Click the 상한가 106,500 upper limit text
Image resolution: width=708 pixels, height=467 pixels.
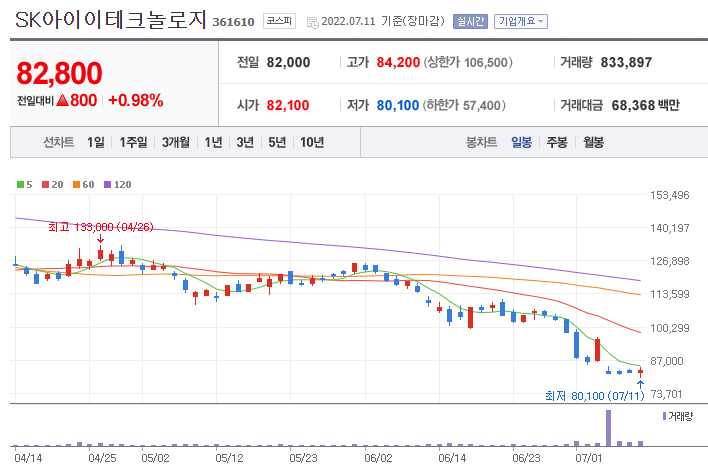(x=468, y=62)
